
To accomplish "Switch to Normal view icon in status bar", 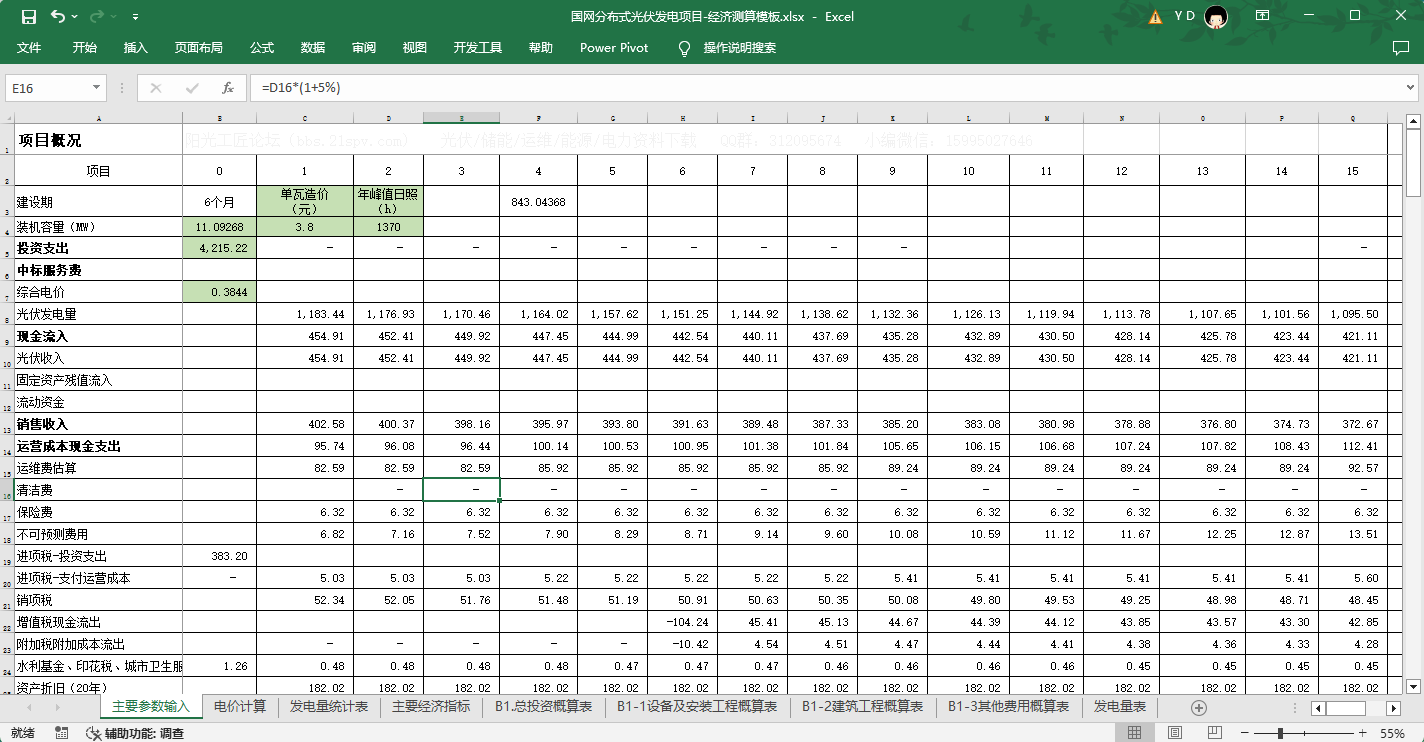I will [x=1134, y=733].
